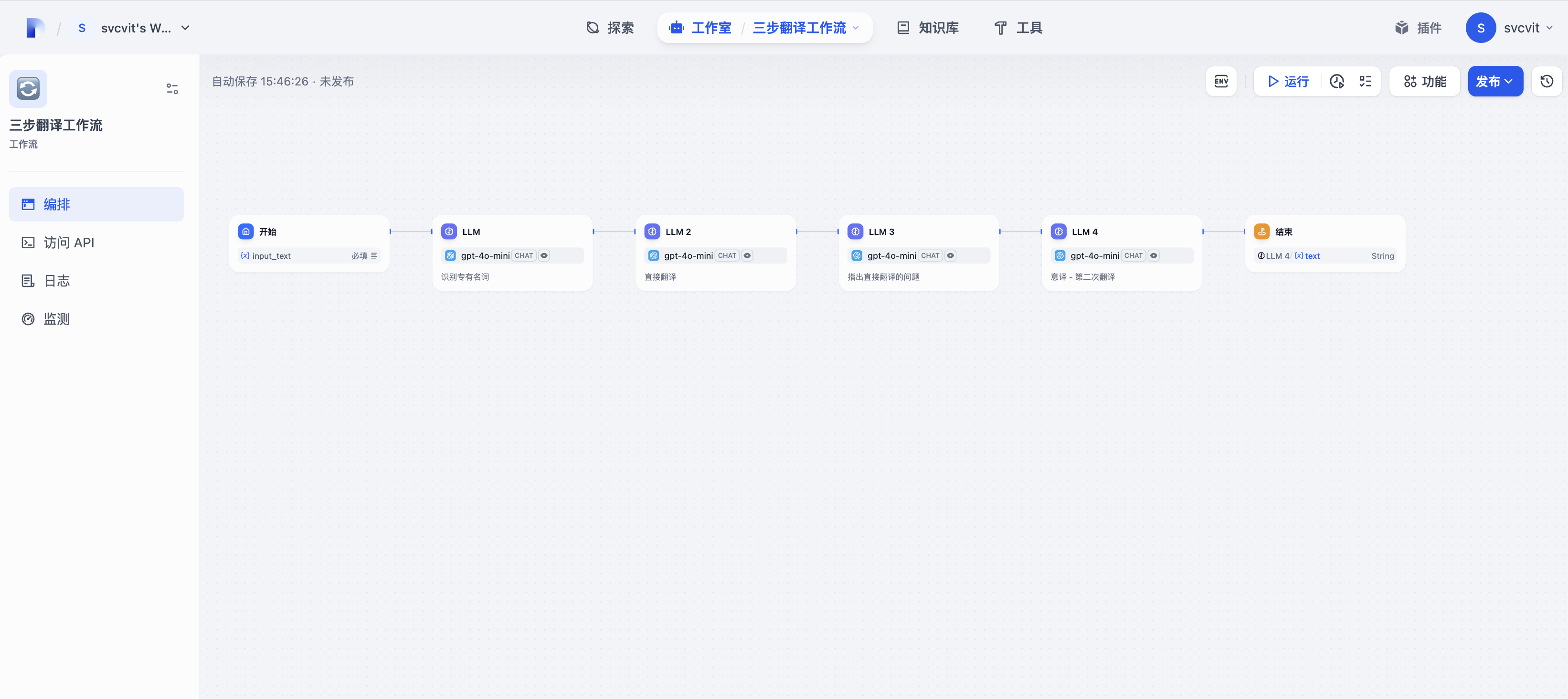Open the run history clock icon
Viewport: 1568px width, 699px height.
(1337, 81)
